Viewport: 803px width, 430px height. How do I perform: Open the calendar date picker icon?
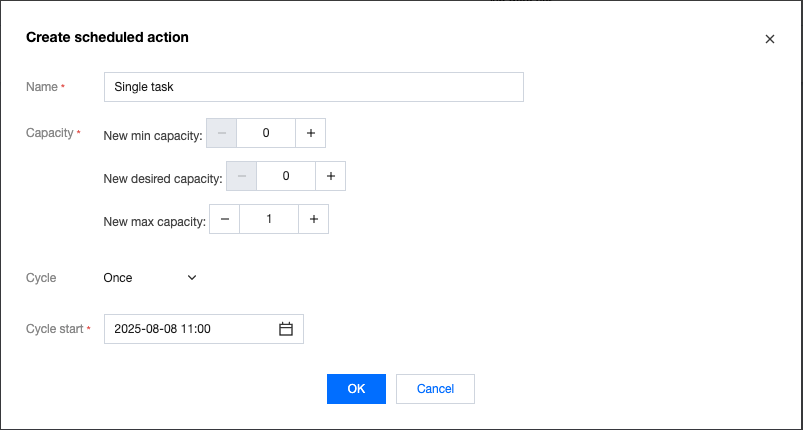286,329
